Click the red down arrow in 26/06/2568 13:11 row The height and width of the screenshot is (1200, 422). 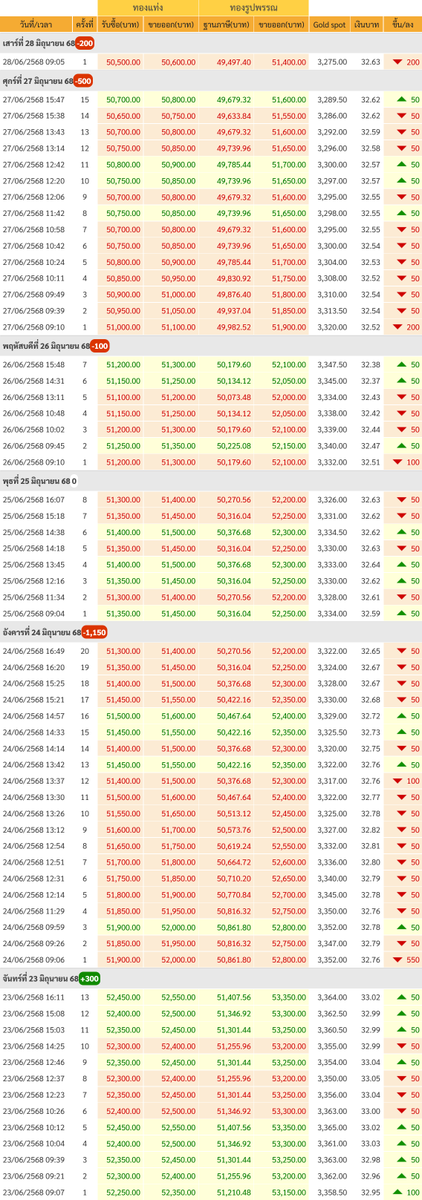tap(401, 397)
